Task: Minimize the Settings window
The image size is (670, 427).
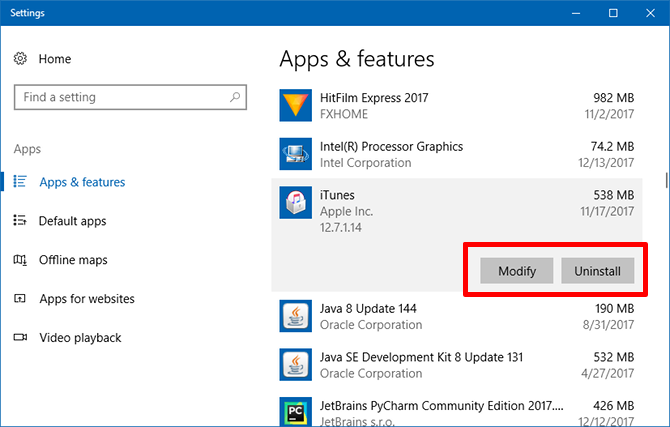Action: coord(576,13)
